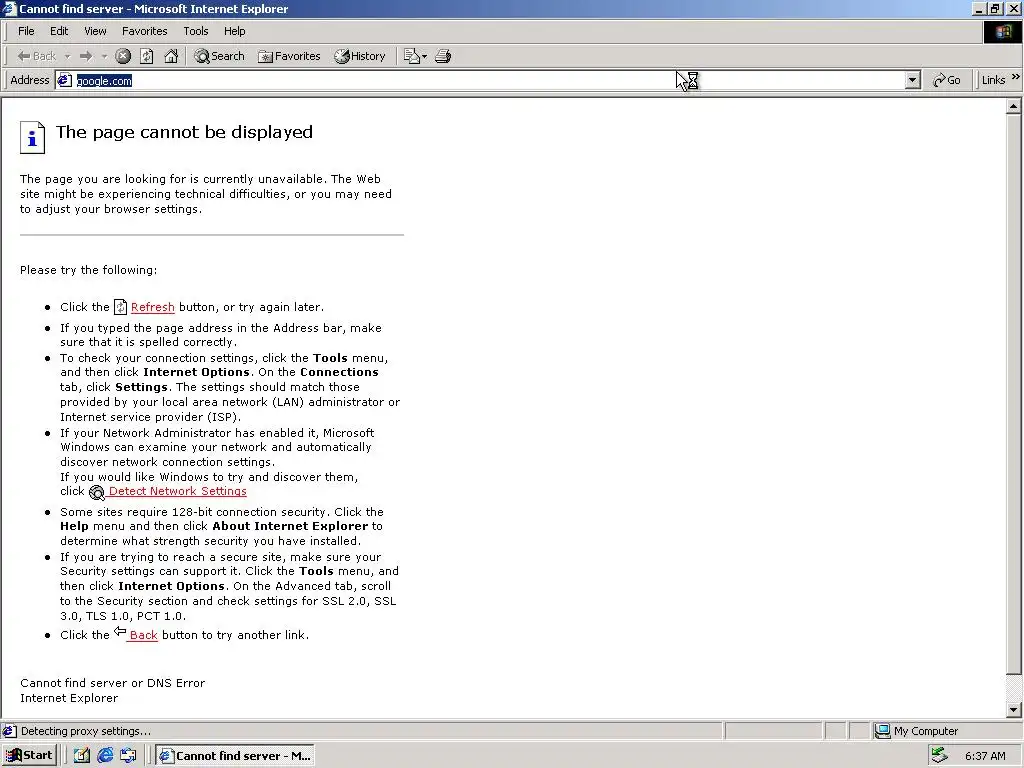Open the Favorites menu
The image size is (1024, 768).
[x=144, y=31]
